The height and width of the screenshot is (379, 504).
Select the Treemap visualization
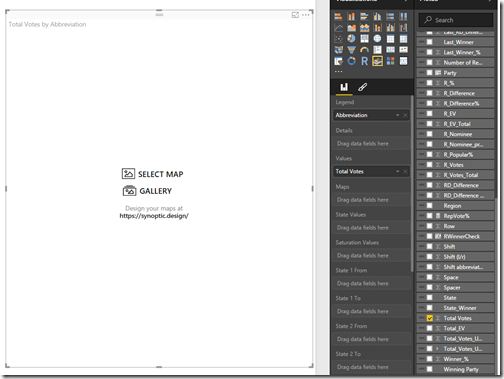364,39
